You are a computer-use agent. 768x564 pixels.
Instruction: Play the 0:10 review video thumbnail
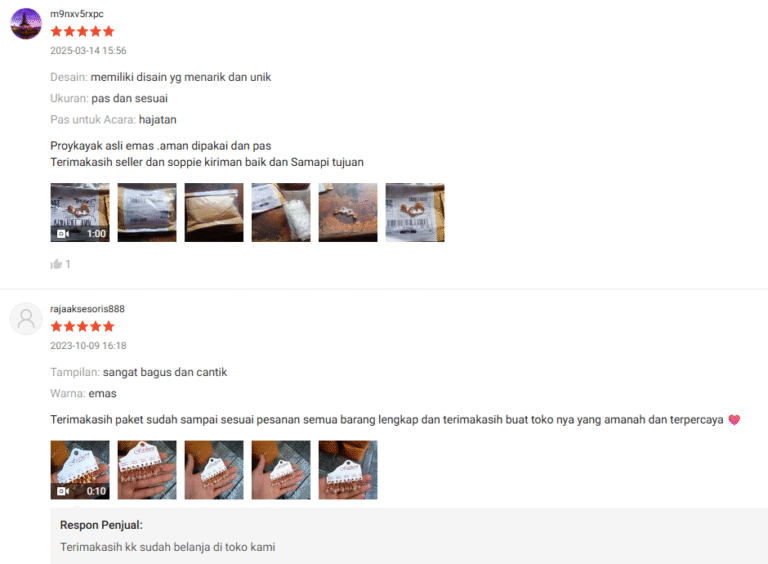80,470
